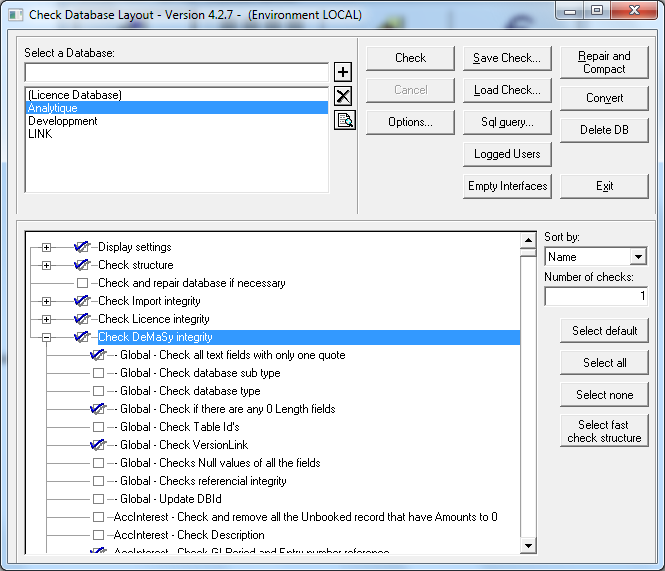This screenshot has height=571, width=665.
Task: Click Select none button
Action: tap(604, 395)
